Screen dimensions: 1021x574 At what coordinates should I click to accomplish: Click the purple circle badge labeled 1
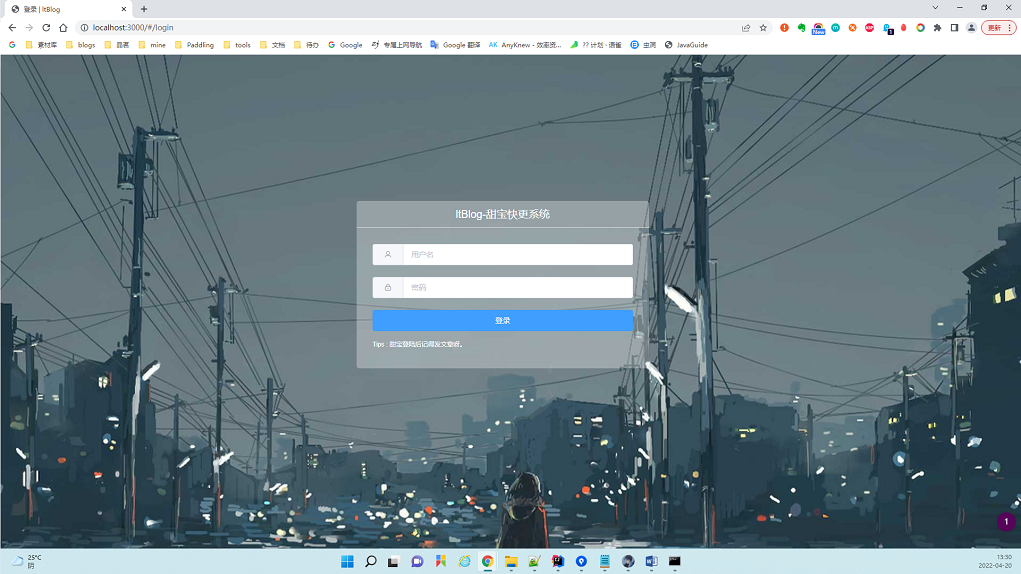1006,521
